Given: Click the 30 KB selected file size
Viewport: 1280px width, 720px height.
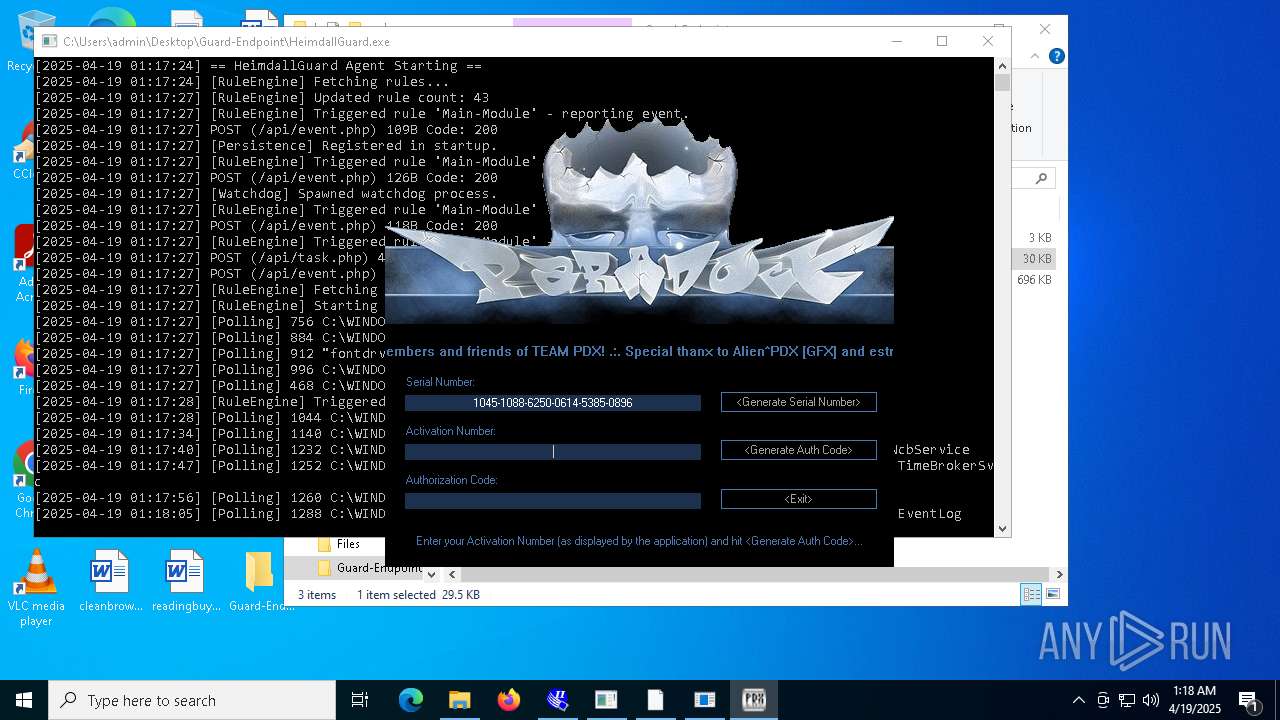Looking at the screenshot, I should click(x=1037, y=259).
